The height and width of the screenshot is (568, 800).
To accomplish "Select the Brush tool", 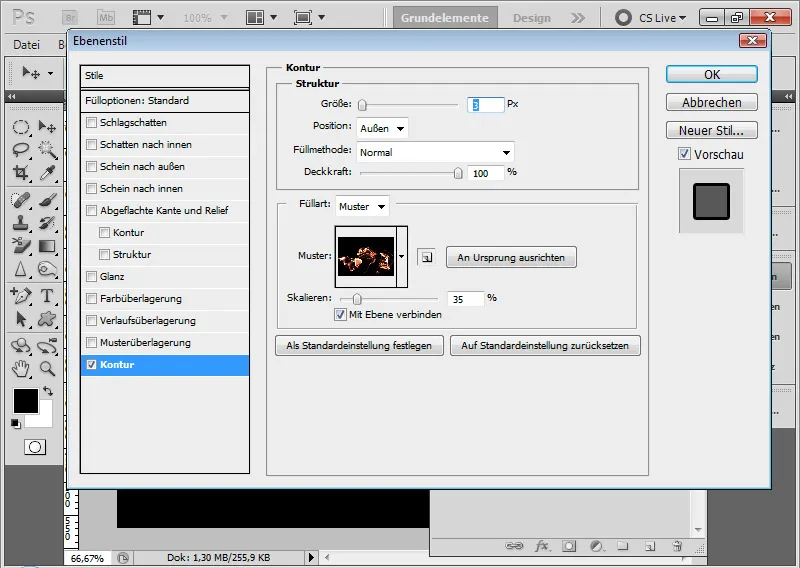I will tap(47, 200).
